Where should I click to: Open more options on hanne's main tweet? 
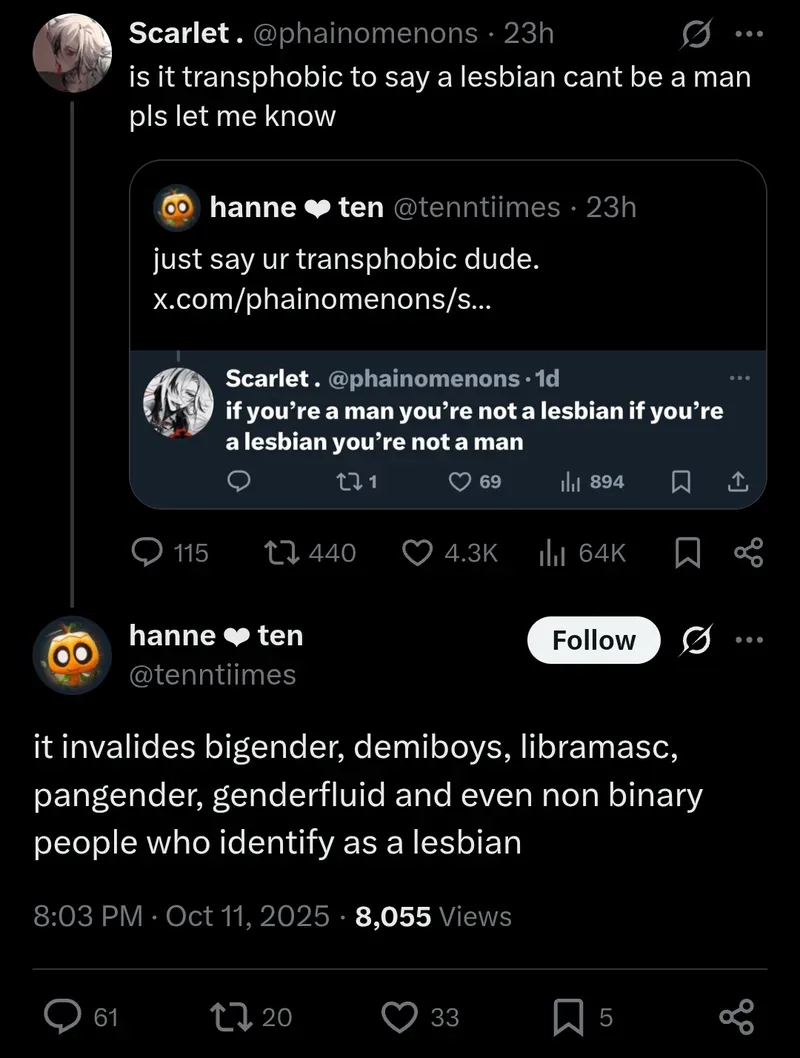tap(748, 640)
